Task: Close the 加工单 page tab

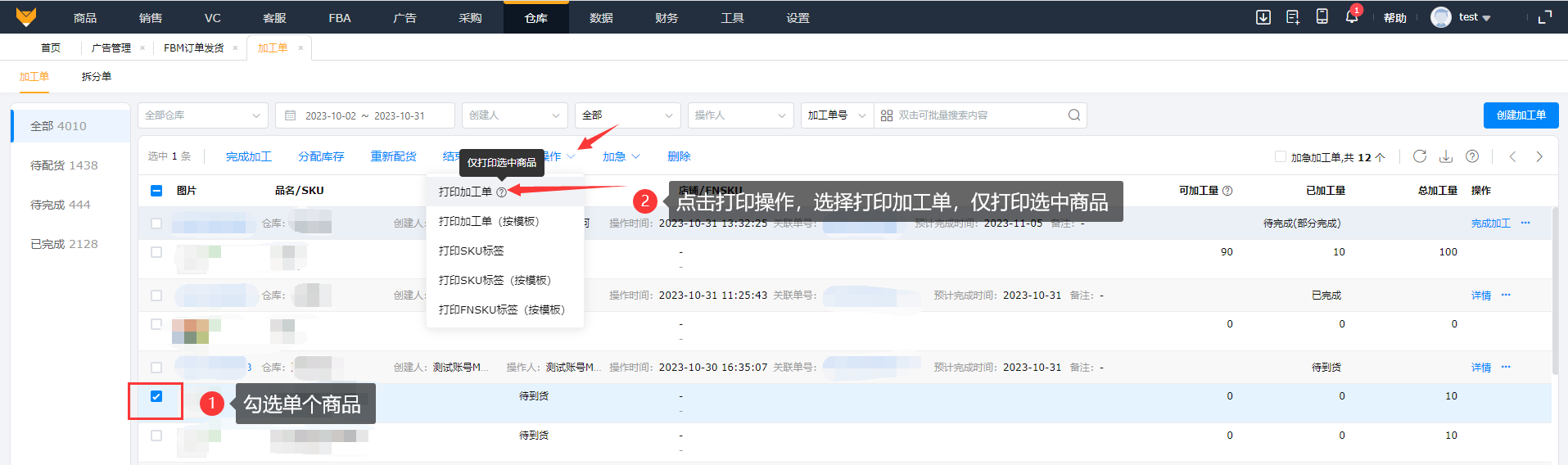Action: pos(300,48)
